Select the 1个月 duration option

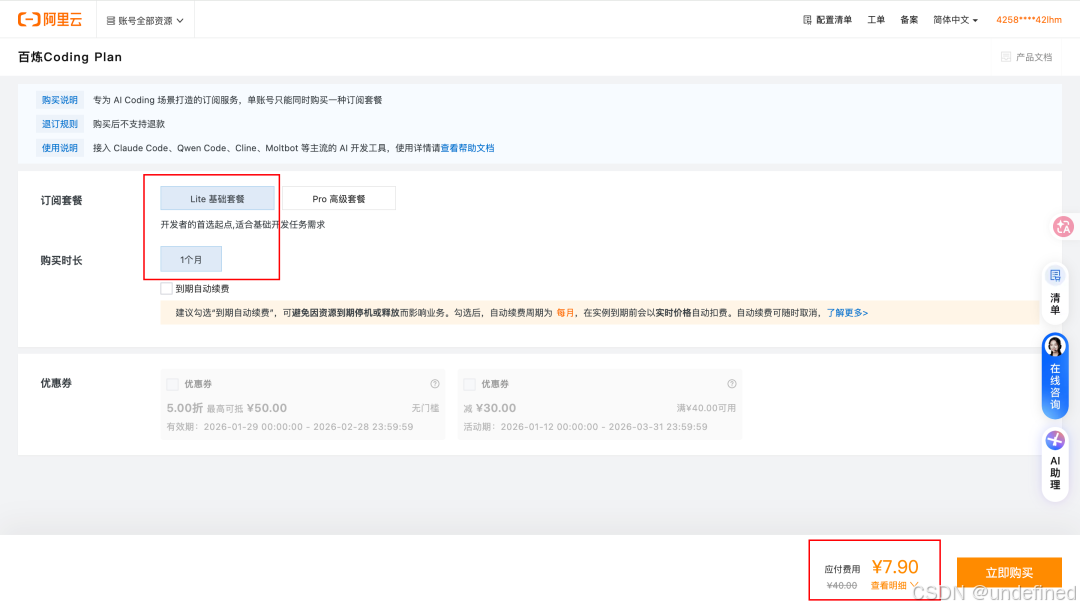pos(189,258)
